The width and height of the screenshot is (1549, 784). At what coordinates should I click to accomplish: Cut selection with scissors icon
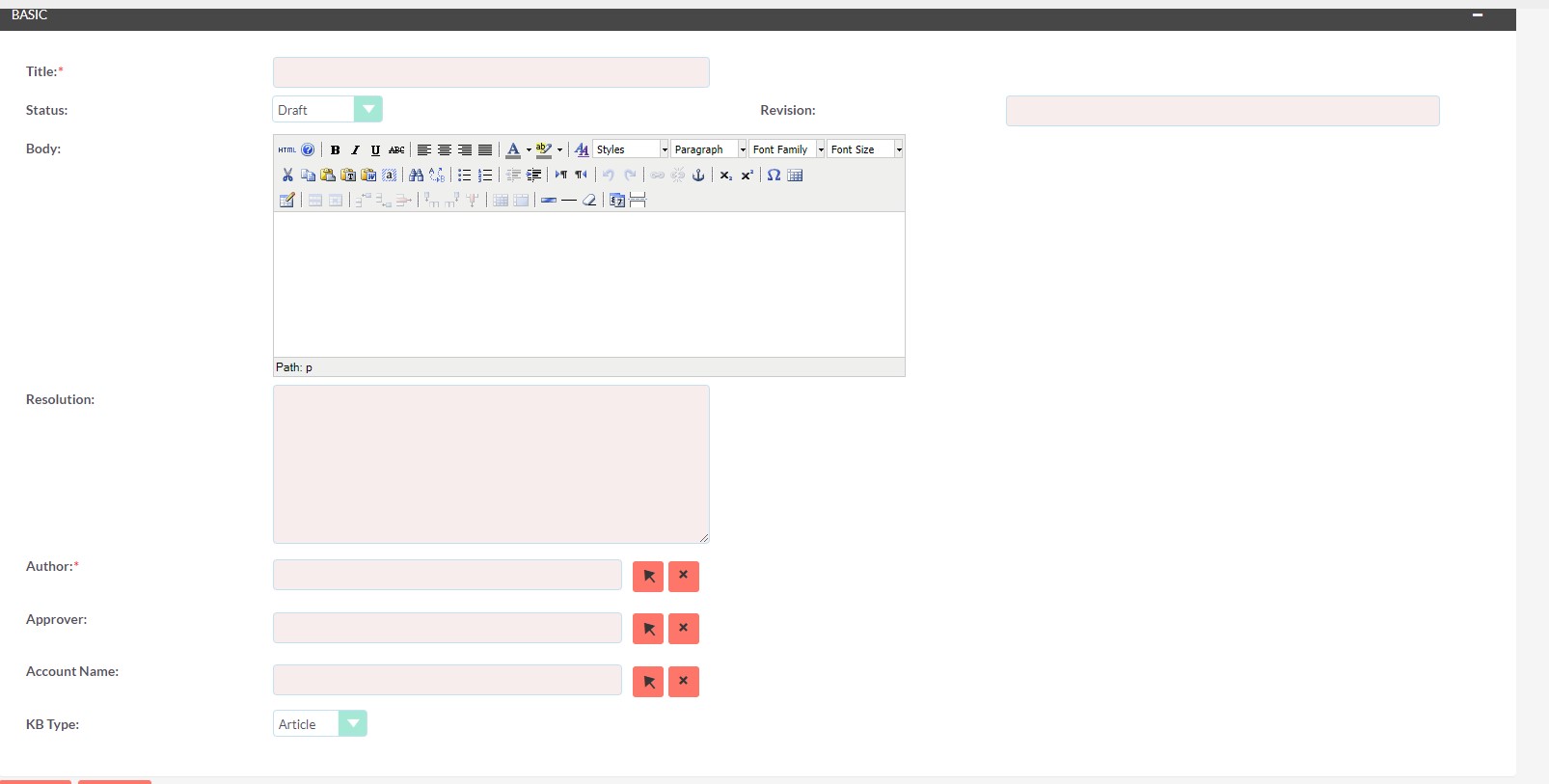tap(287, 175)
